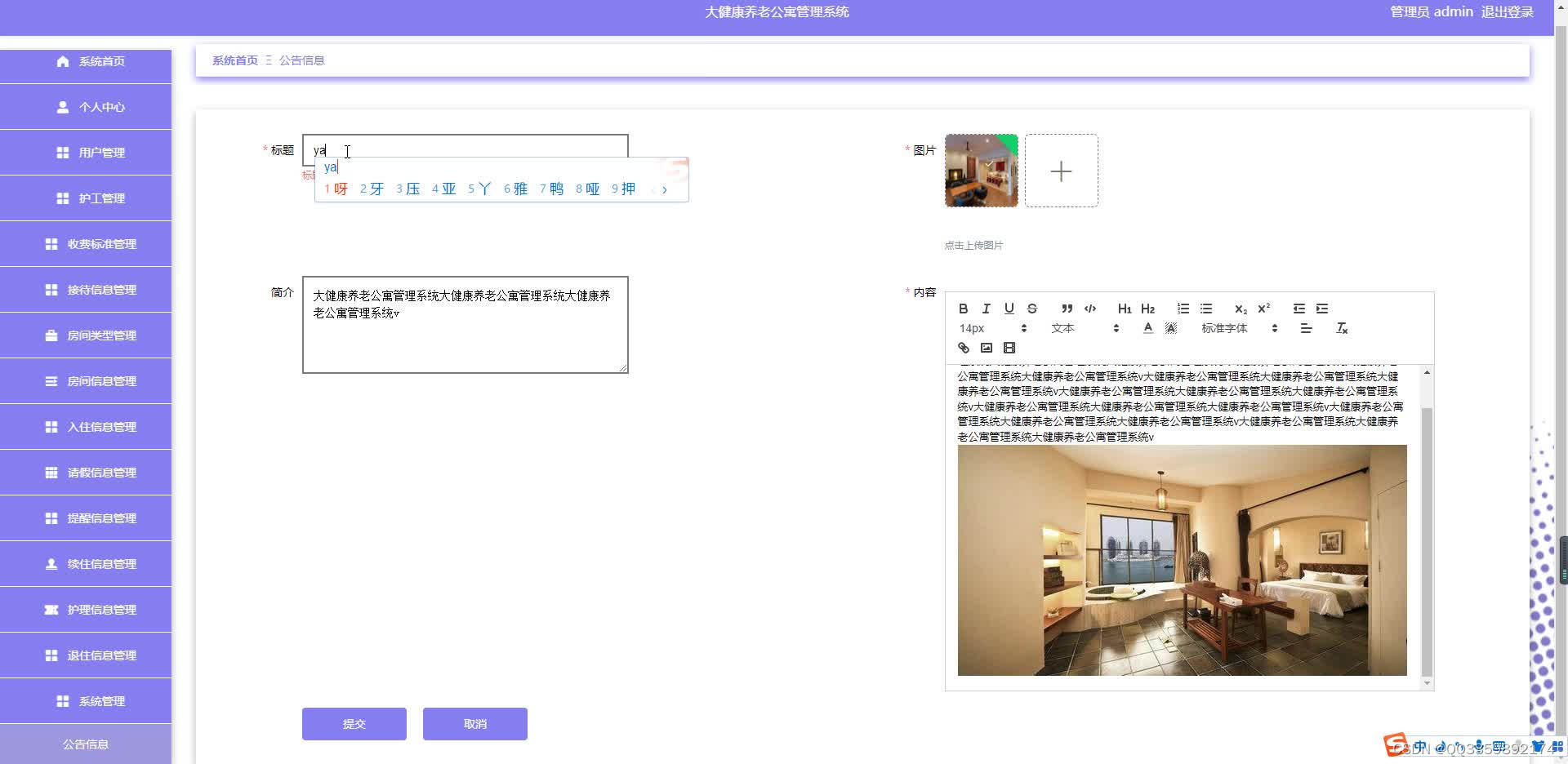Viewport: 1568px width, 764px height.
Task: Create a numbered list
Action: 1183,309
